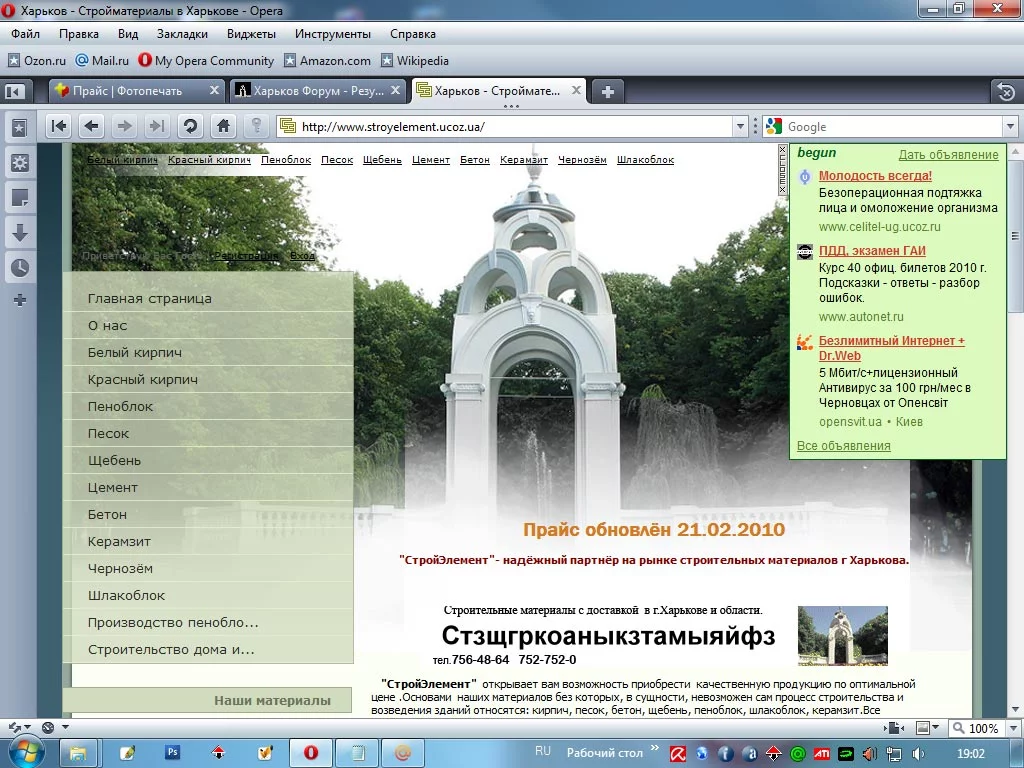This screenshot has height=768, width=1024.
Task: Open the Notes panel icon
Action: point(19,197)
